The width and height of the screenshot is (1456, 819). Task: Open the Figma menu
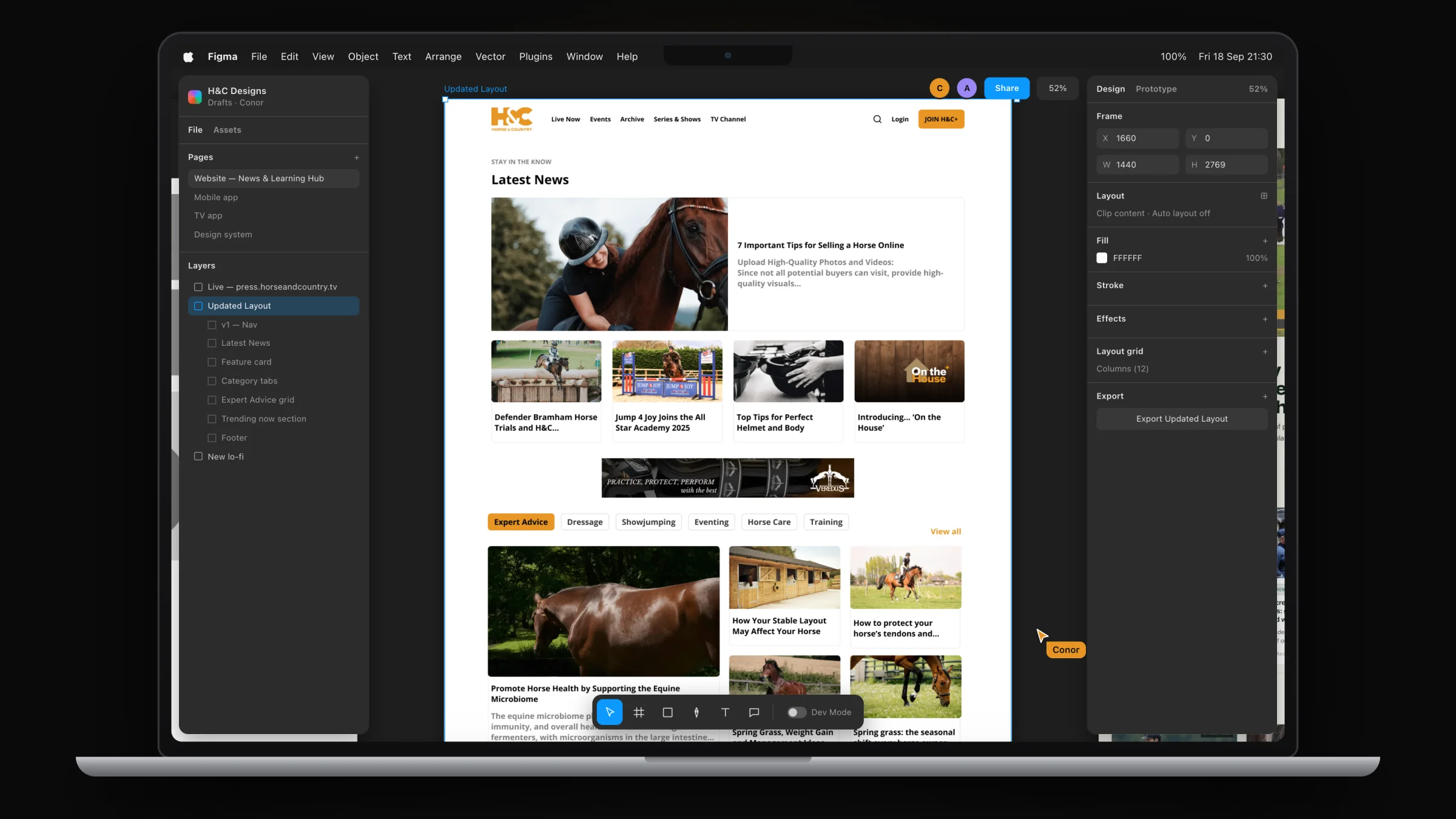pyautogui.click(x=223, y=56)
